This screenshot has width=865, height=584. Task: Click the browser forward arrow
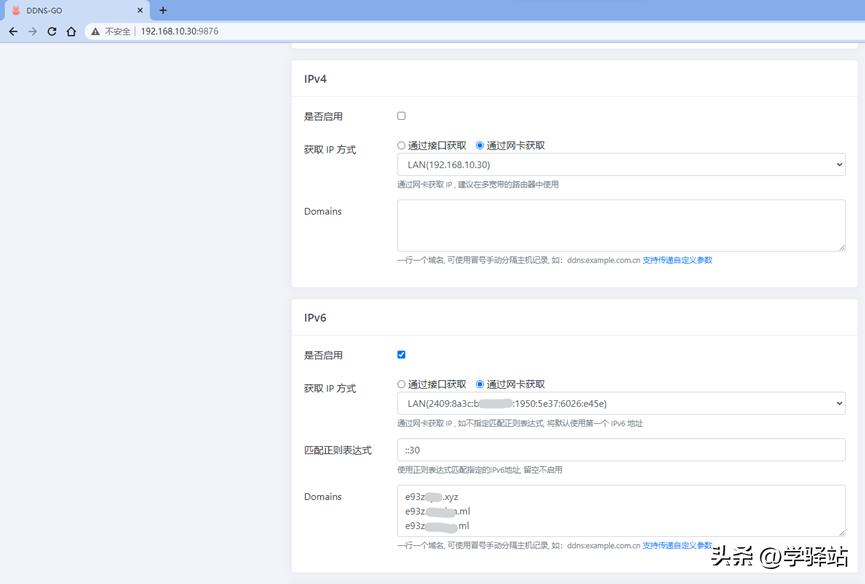pyautogui.click(x=33, y=31)
